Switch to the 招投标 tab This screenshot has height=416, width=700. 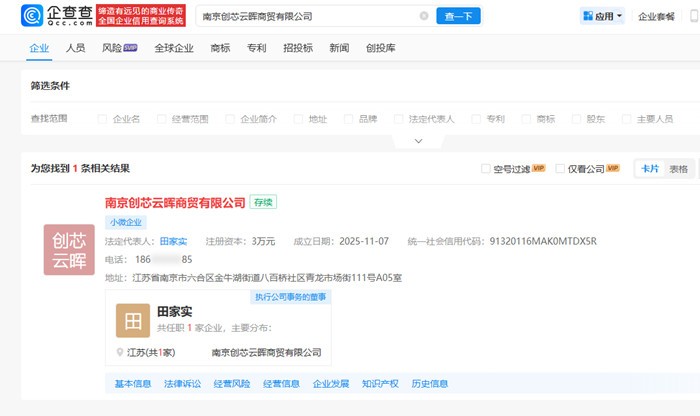coord(298,48)
